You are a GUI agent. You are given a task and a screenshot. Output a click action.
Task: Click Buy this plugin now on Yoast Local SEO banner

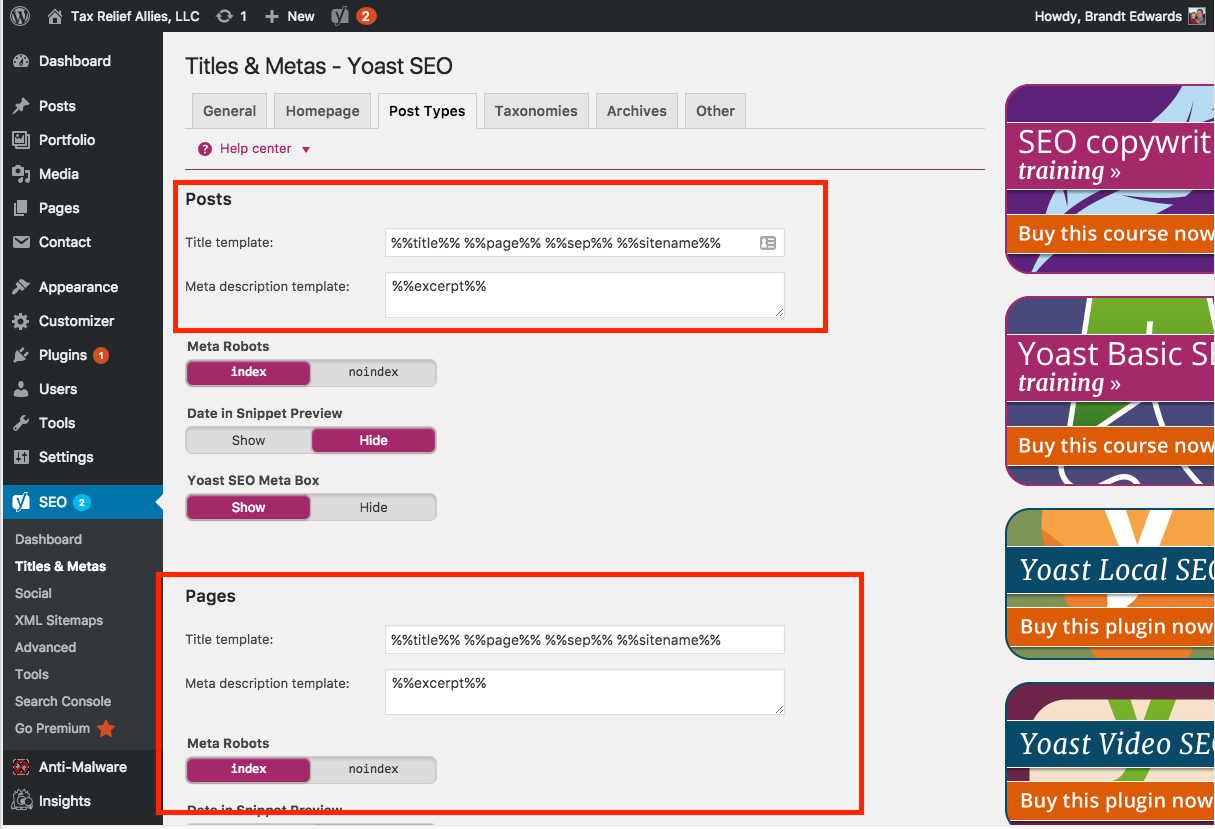[x=1110, y=626]
